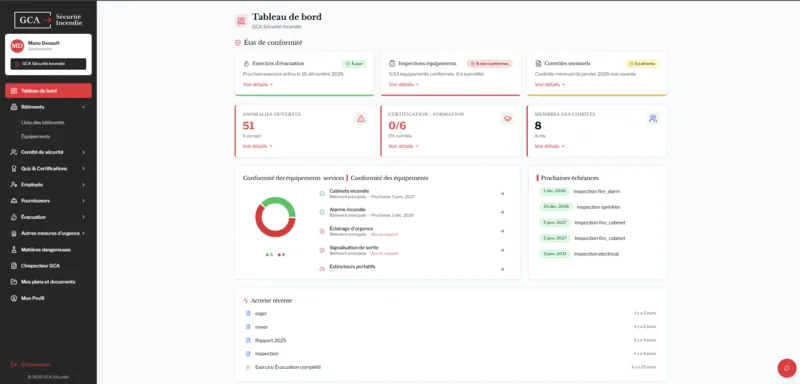Screen dimensions: 800x384
Task: Click the Évacuation flame icon in sidebar
Action: tap(14, 217)
